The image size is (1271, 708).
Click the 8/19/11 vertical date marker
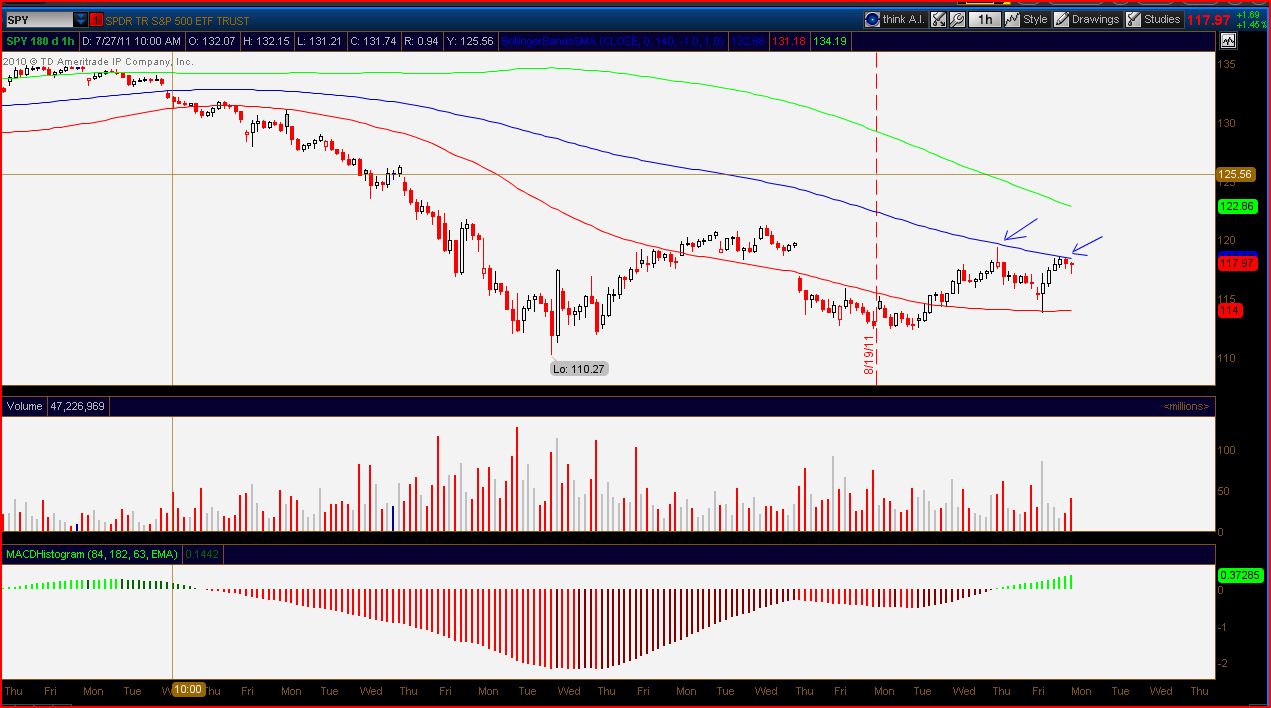click(870, 353)
